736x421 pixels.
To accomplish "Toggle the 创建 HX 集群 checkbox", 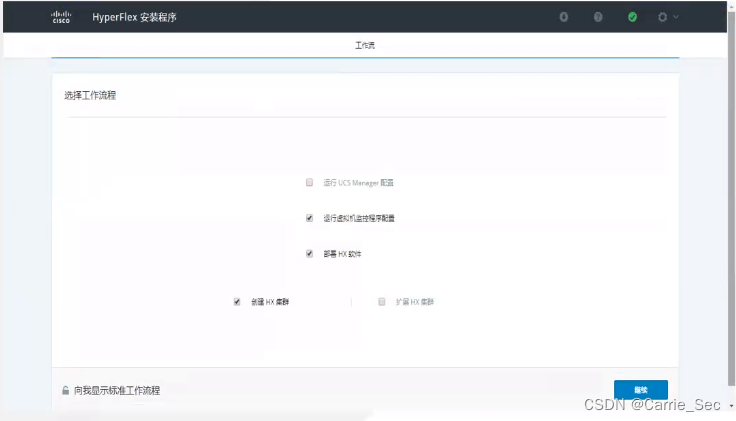I will point(237,302).
